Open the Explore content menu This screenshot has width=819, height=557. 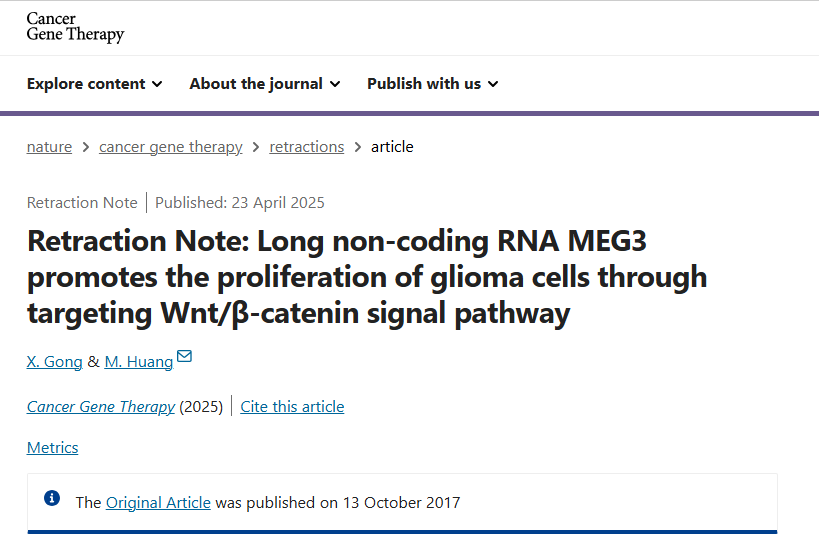tap(95, 84)
